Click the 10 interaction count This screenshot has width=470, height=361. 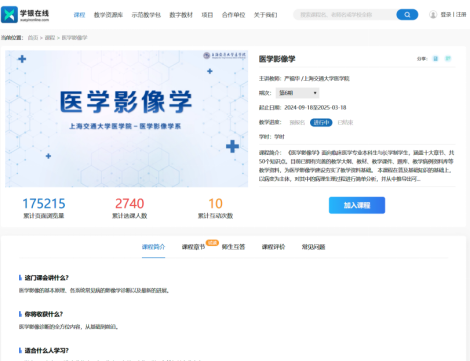click(x=215, y=204)
